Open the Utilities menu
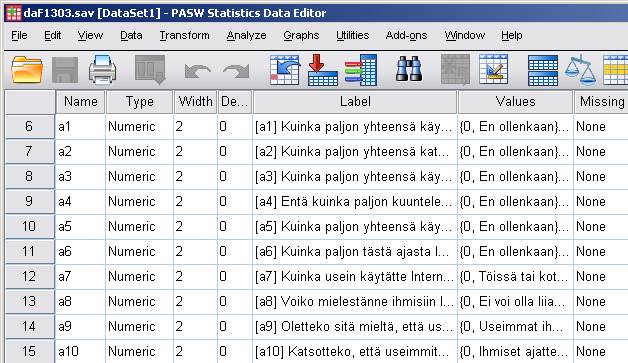Image resolution: width=628 pixels, height=363 pixels. (352, 35)
